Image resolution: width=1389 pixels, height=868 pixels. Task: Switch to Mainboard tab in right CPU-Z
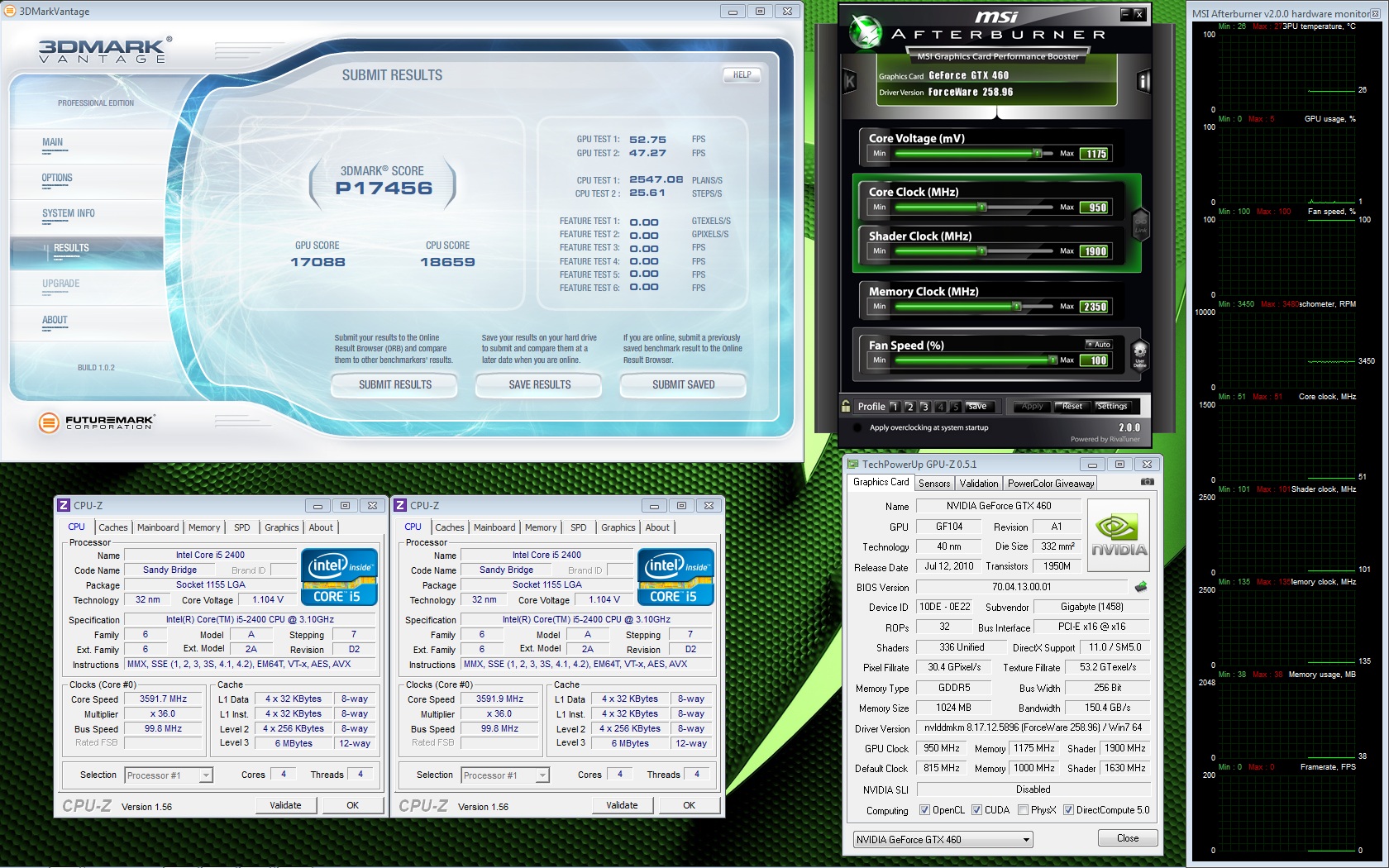494,527
